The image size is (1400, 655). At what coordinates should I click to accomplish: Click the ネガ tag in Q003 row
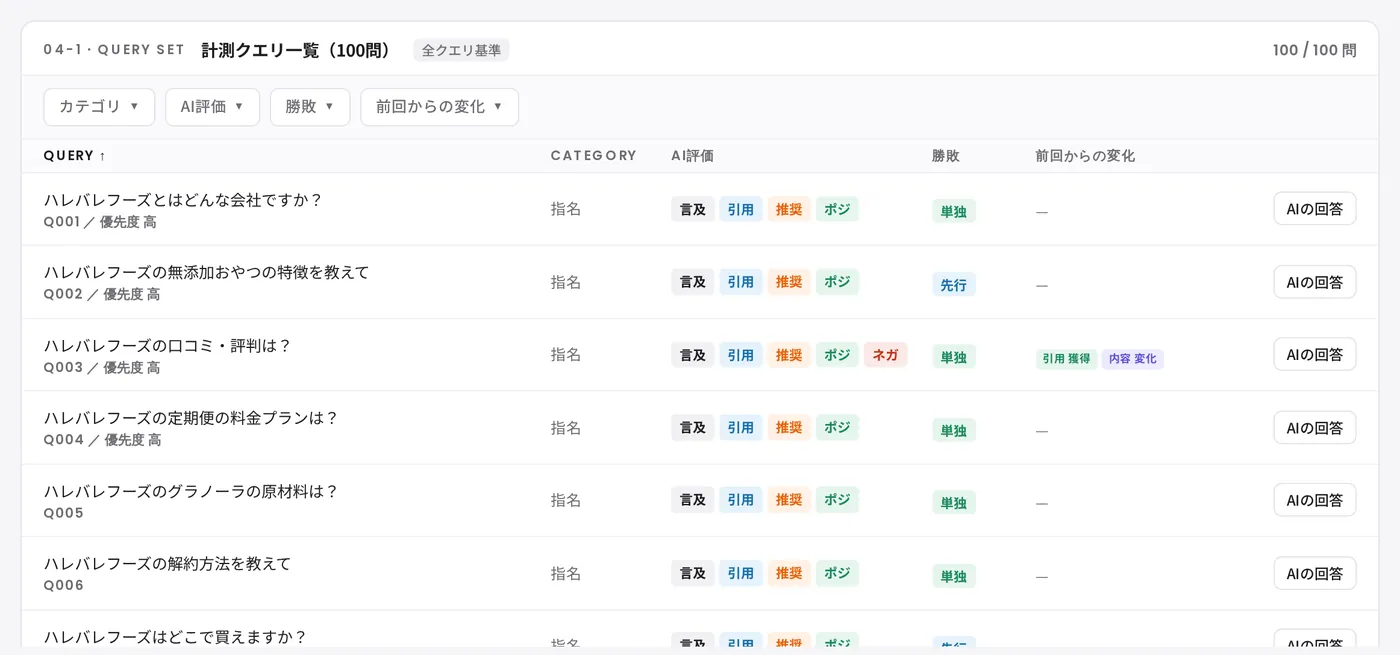885,355
